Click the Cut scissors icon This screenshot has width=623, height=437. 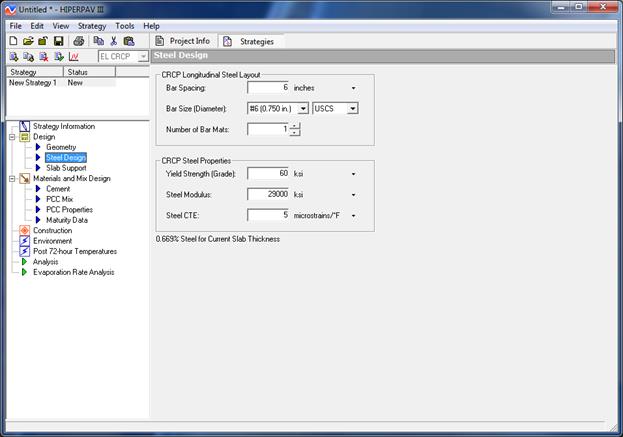(x=114, y=41)
